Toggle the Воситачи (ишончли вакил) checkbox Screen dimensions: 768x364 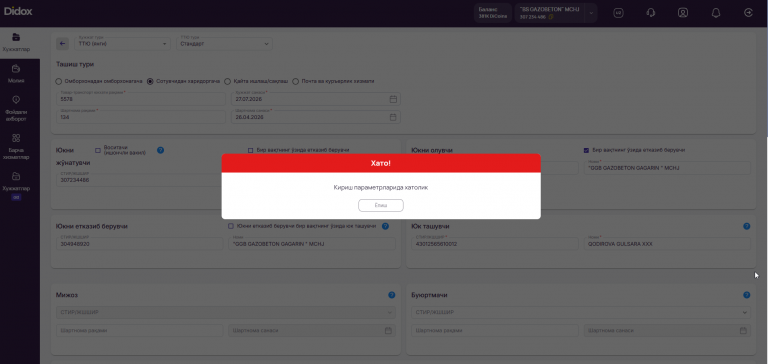(98, 150)
